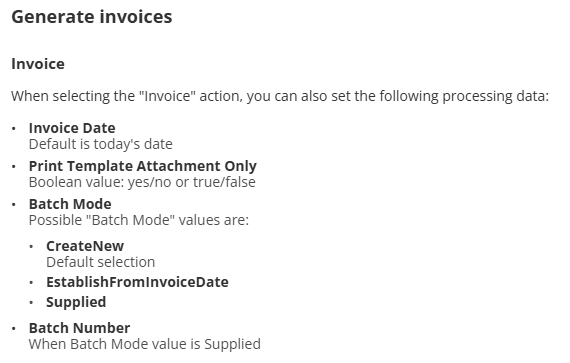Click the Supplied batch mode value
Screen dimensions: 570x363
tap(76, 302)
